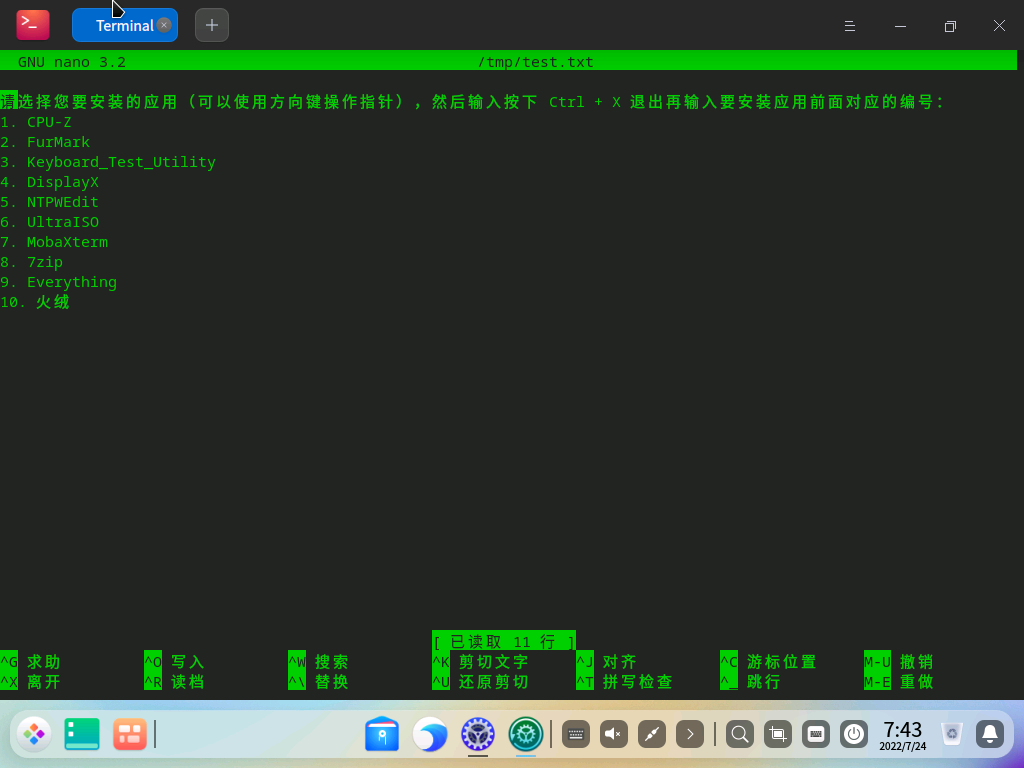Expand the dock tray arrow
The width and height of the screenshot is (1024, 768).
(690, 734)
